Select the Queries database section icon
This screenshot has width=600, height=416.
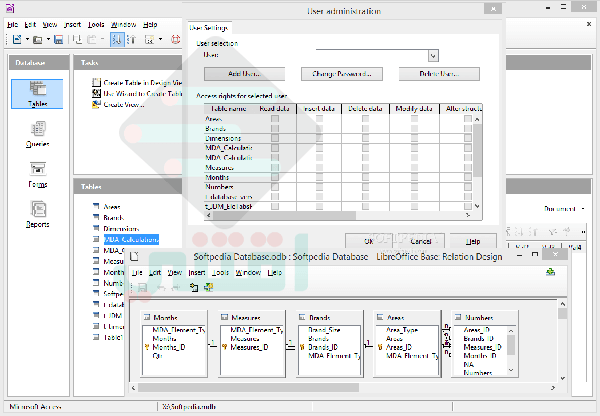(x=38, y=134)
